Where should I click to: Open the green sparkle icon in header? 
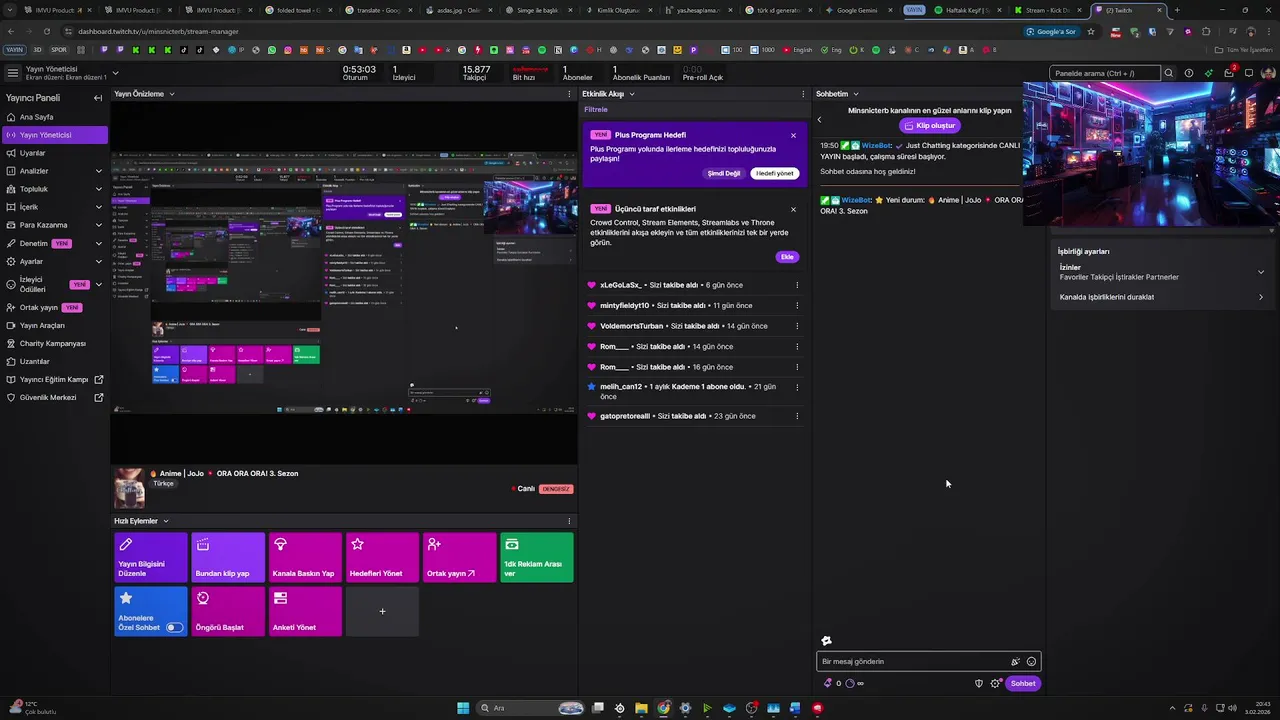click(x=1208, y=73)
